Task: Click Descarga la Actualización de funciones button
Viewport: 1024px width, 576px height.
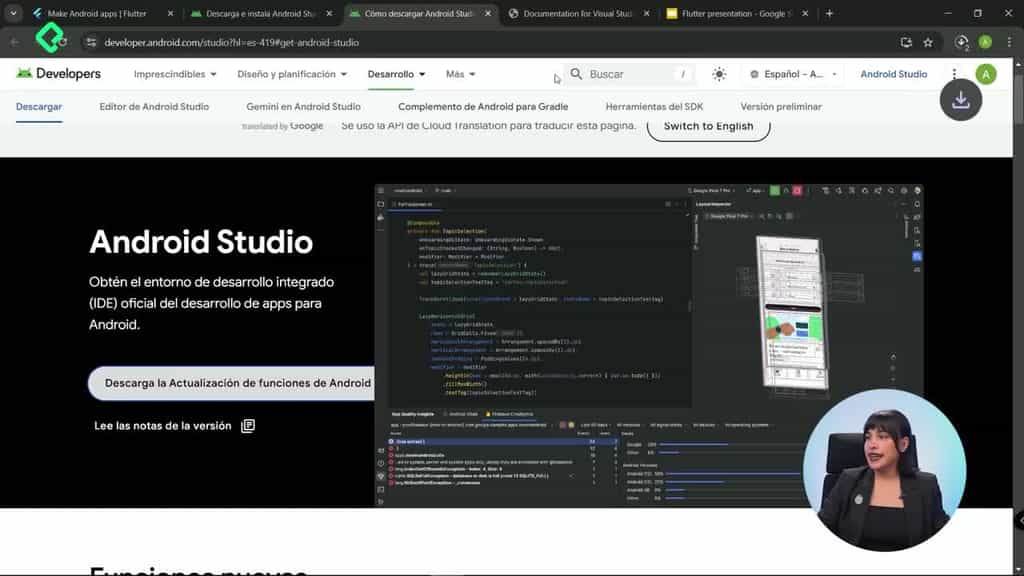Action: click(232, 383)
